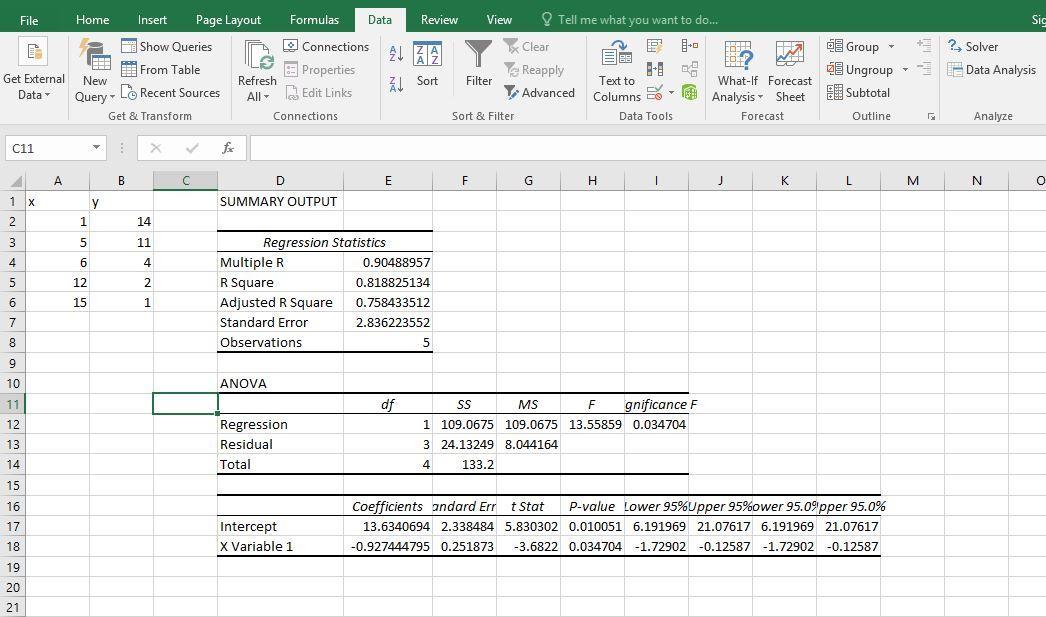
Task: Launch the Solver add-in
Action: [x=973, y=46]
